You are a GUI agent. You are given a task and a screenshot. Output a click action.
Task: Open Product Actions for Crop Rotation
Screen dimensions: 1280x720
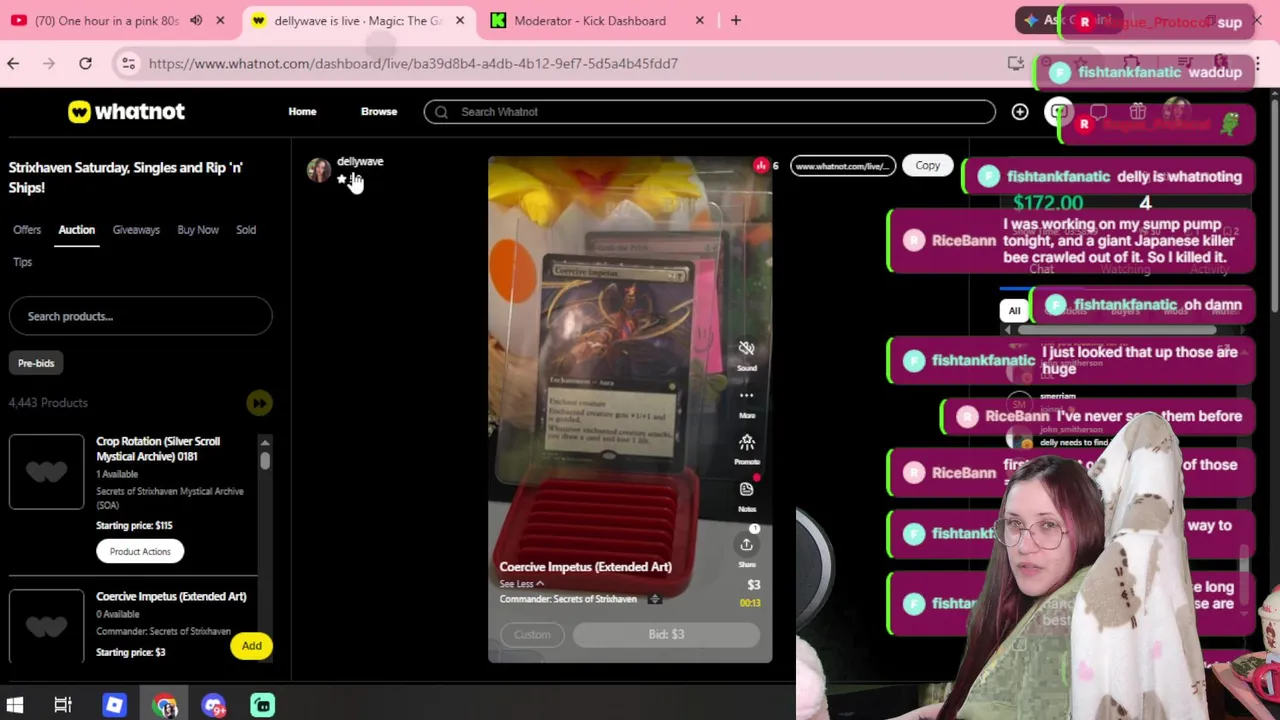140,551
